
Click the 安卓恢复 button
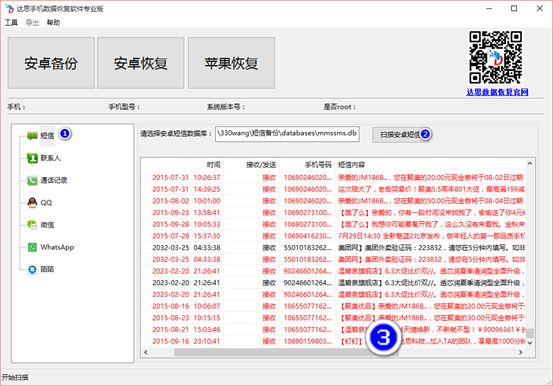coord(141,63)
